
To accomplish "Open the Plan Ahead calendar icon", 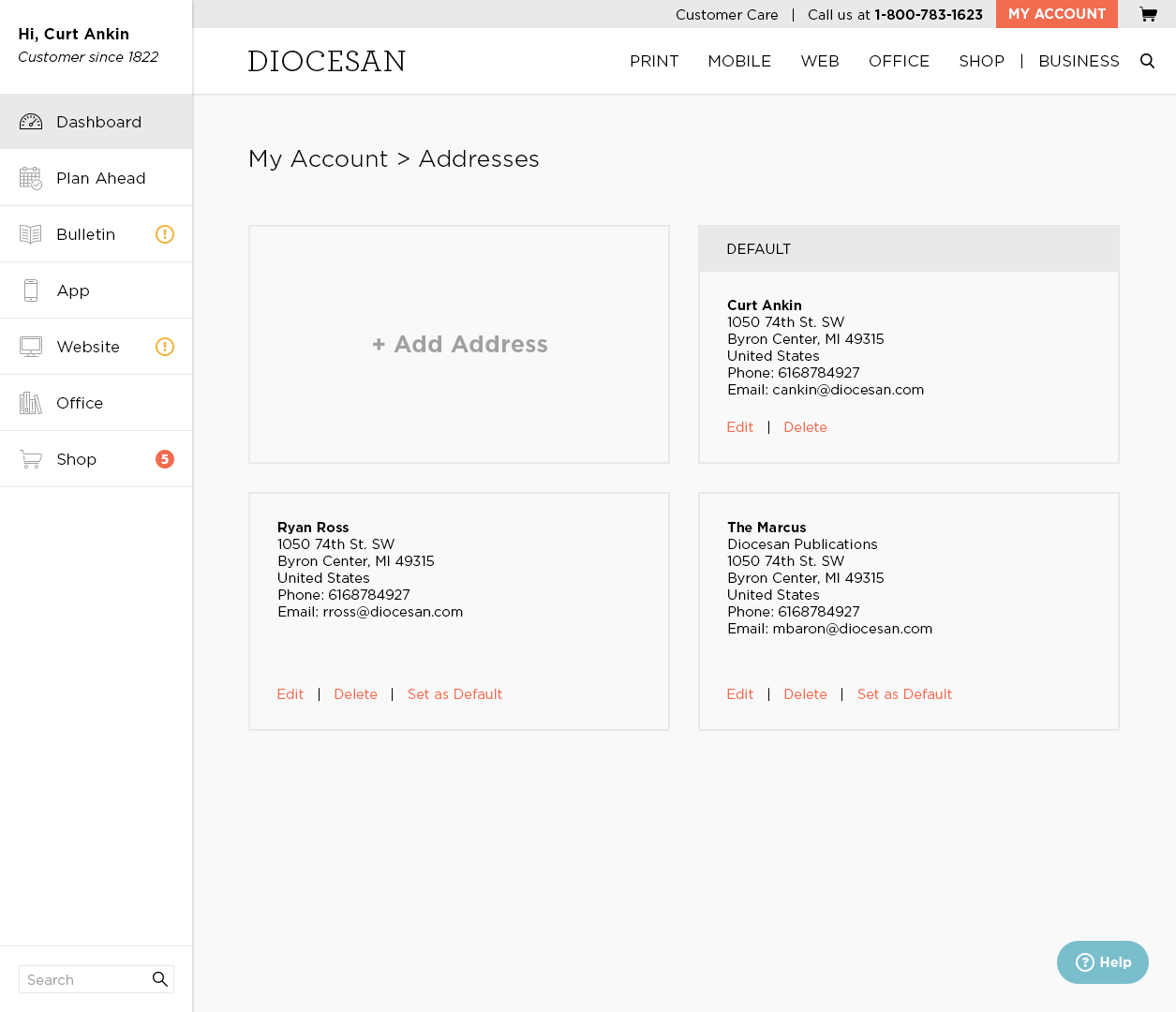I will click(31, 178).
